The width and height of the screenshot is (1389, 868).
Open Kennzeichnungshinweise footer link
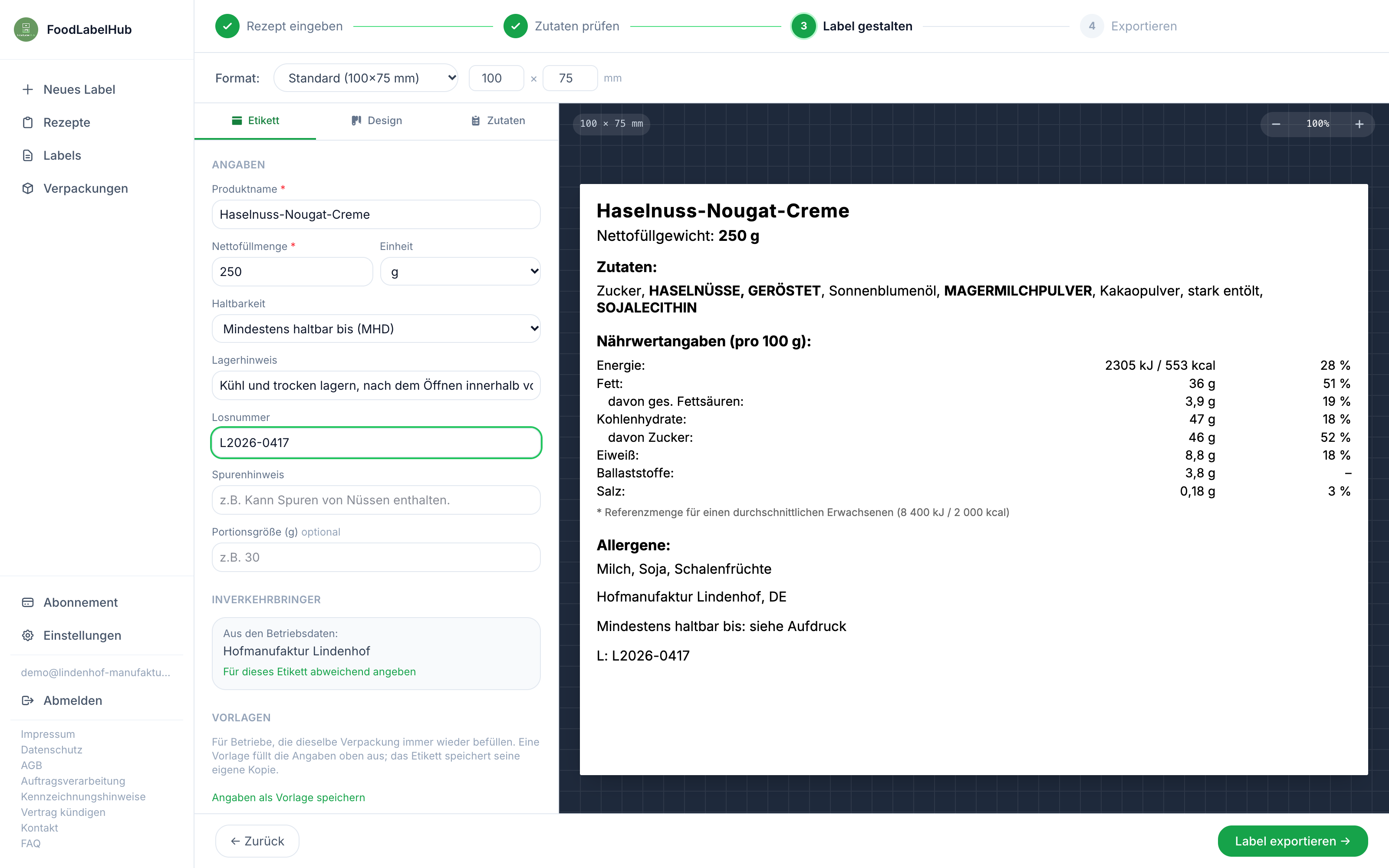tap(83, 797)
